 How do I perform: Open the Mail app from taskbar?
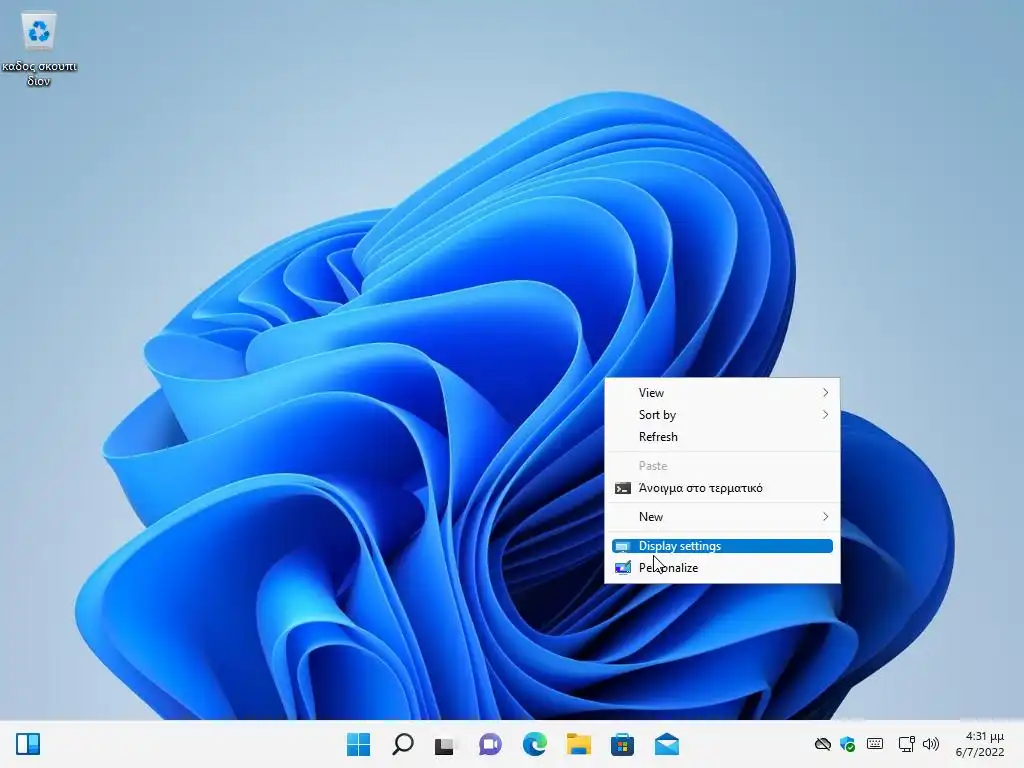click(667, 744)
